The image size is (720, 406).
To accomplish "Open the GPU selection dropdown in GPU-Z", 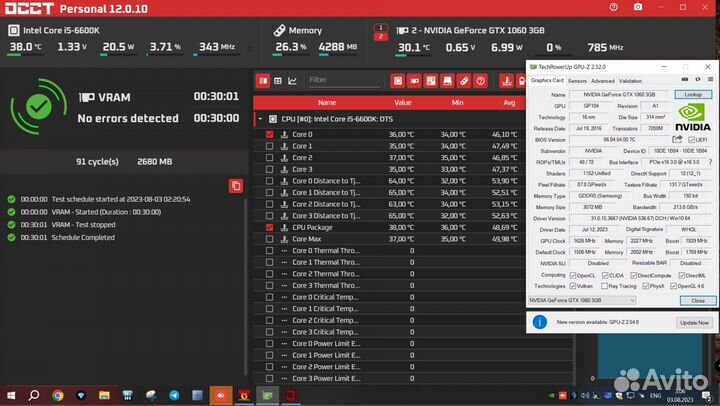I will pyautogui.click(x=582, y=300).
